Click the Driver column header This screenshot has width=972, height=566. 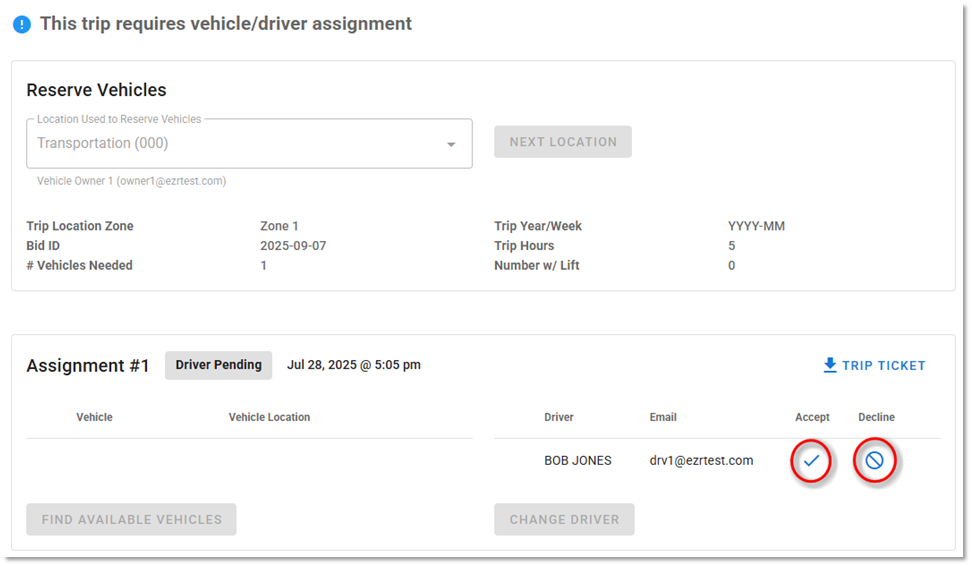click(559, 417)
